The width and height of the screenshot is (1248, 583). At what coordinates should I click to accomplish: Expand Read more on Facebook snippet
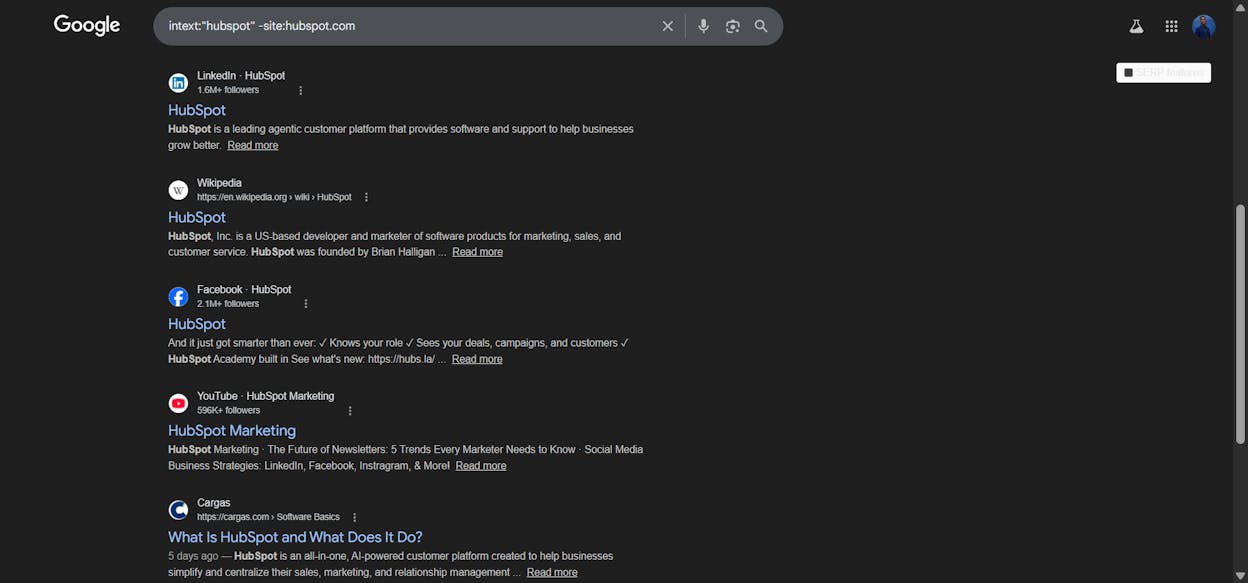coord(477,359)
